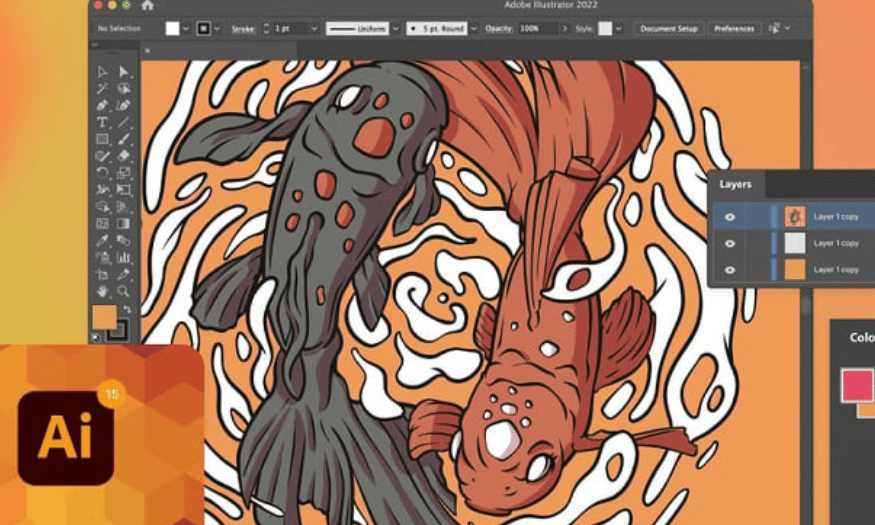Select the Blend tool

coord(123,240)
